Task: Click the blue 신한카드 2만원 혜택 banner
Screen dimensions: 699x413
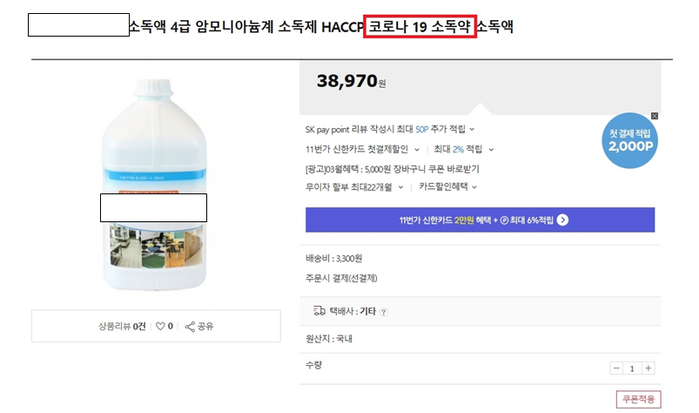Action: 480,220
